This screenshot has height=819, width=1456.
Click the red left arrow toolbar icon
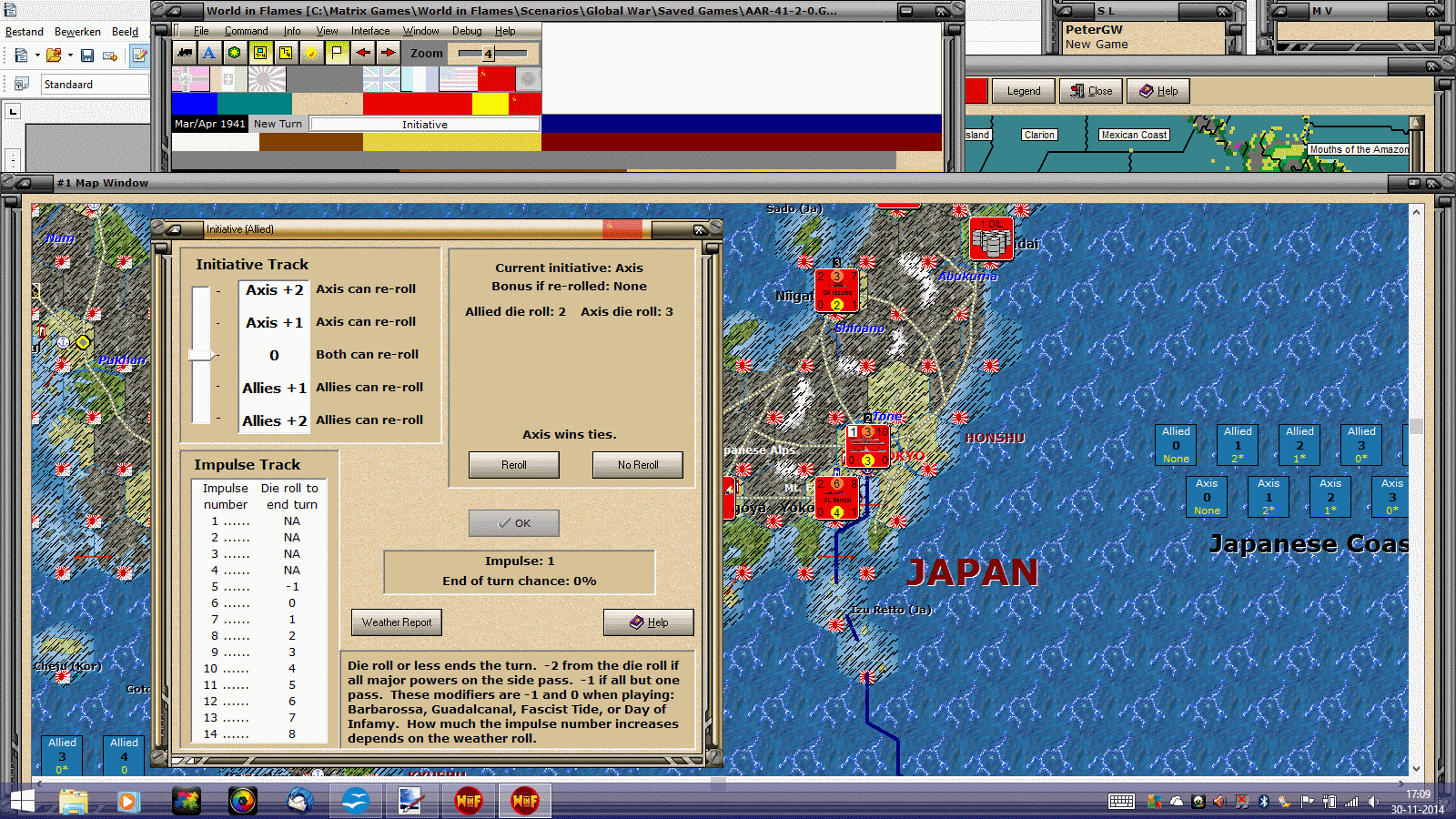coord(362,53)
